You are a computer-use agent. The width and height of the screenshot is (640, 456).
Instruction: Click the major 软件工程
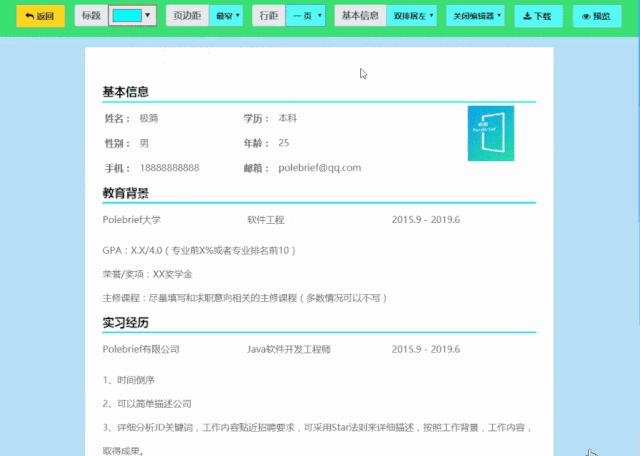(266, 220)
